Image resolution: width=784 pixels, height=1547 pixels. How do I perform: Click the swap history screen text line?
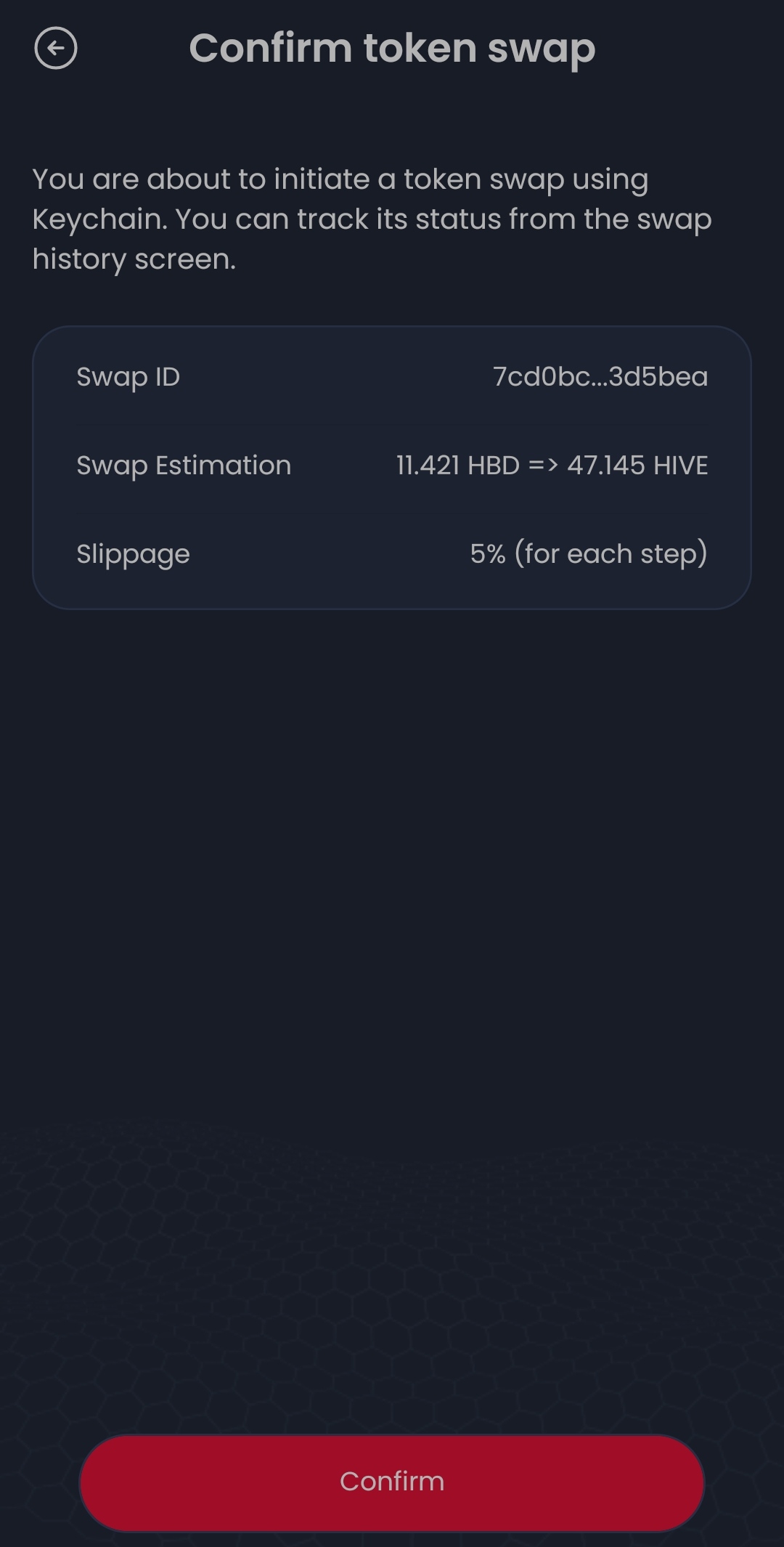134,259
